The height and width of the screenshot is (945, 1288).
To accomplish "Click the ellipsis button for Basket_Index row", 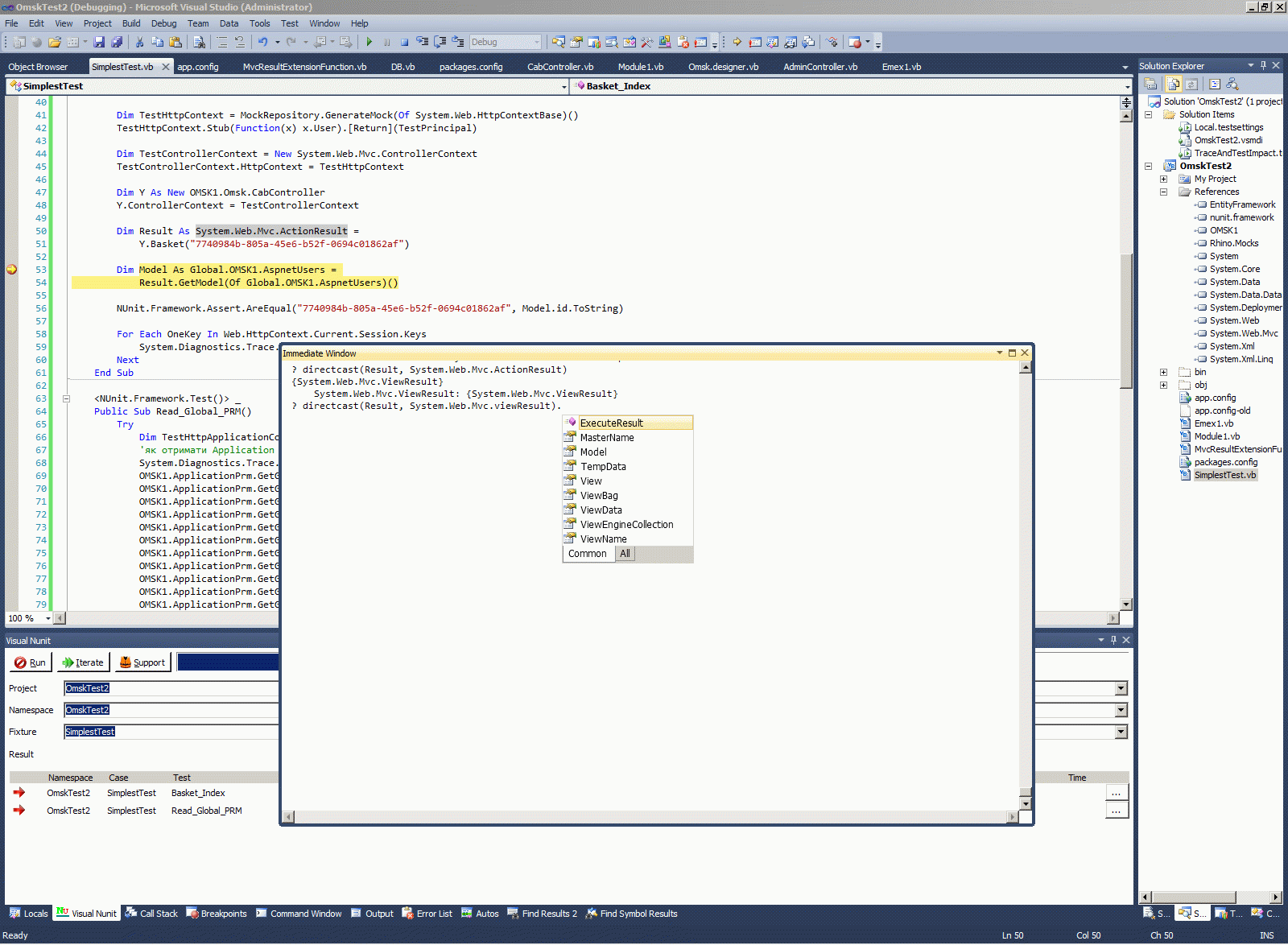I will coord(1117,793).
